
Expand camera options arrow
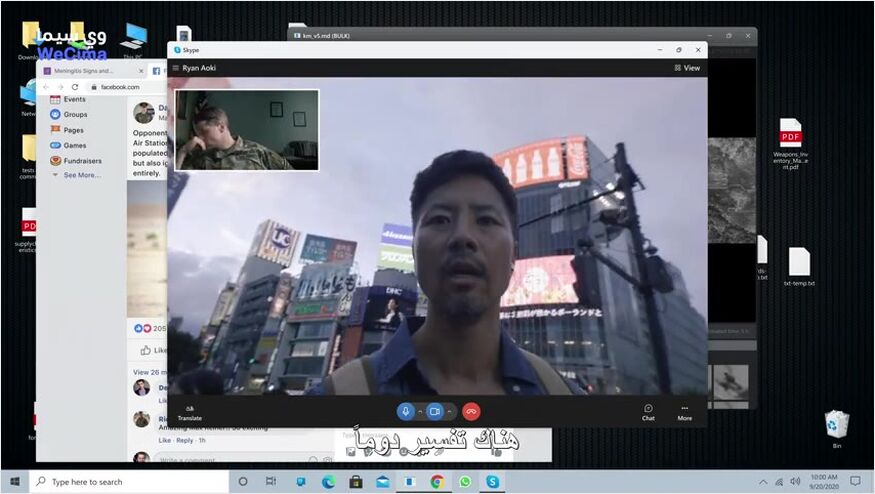click(x=449, y=411)
